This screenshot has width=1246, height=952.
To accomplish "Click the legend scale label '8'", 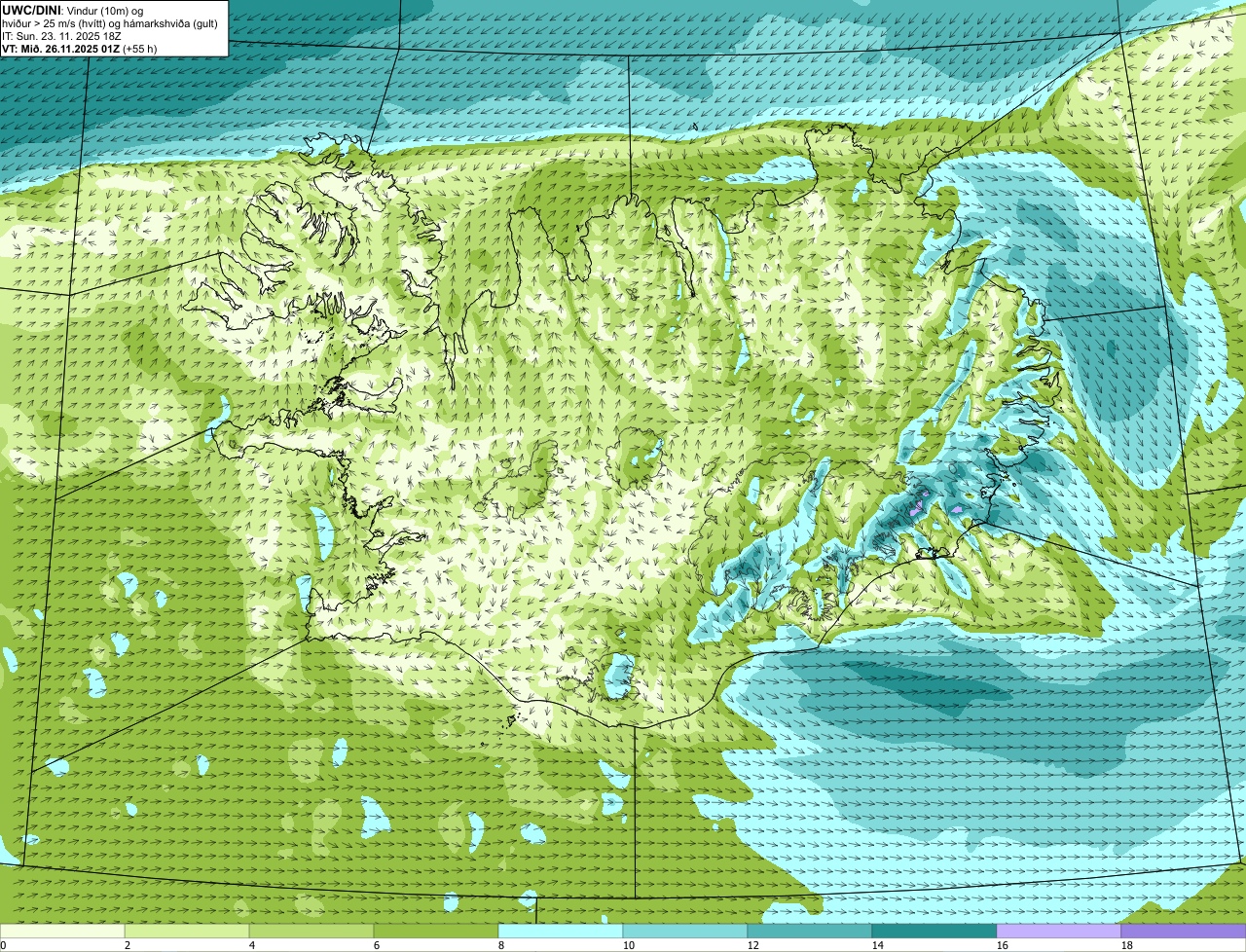I will 501,945.
